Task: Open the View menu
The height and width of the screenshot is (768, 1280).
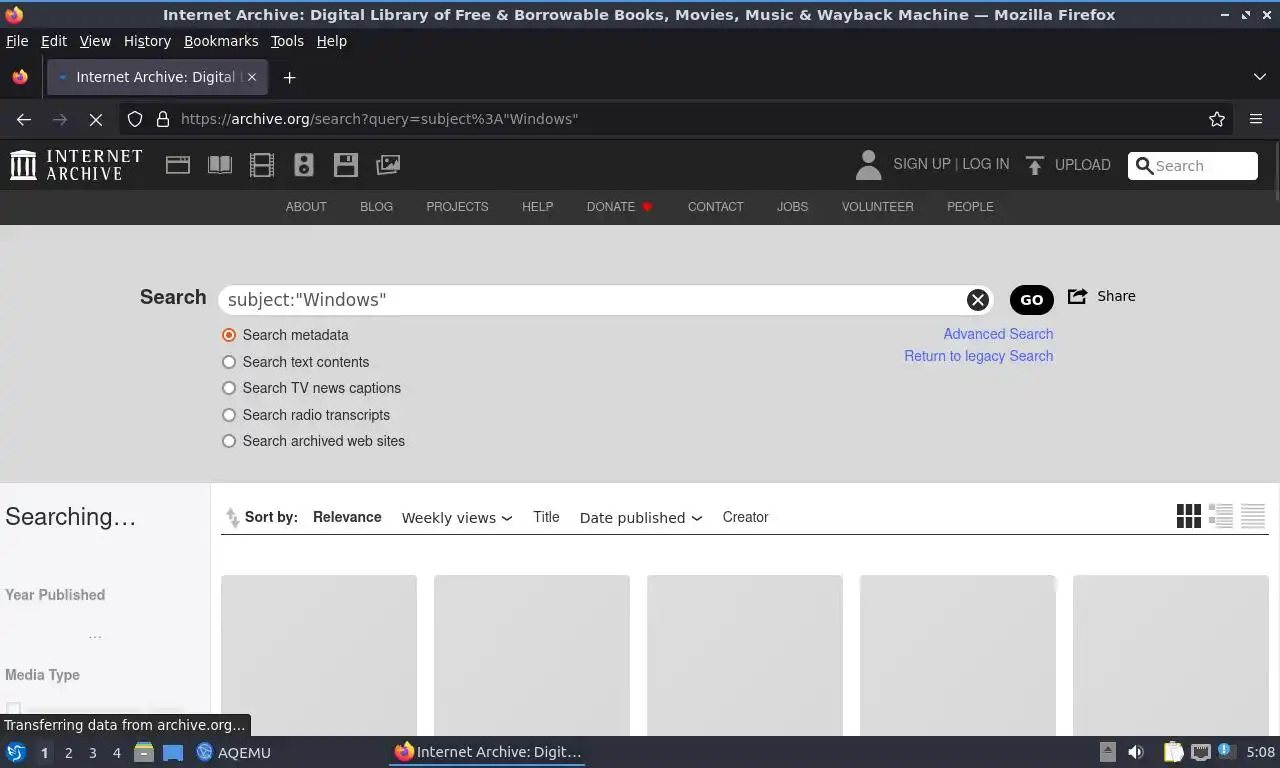Action: click(95, 41)
